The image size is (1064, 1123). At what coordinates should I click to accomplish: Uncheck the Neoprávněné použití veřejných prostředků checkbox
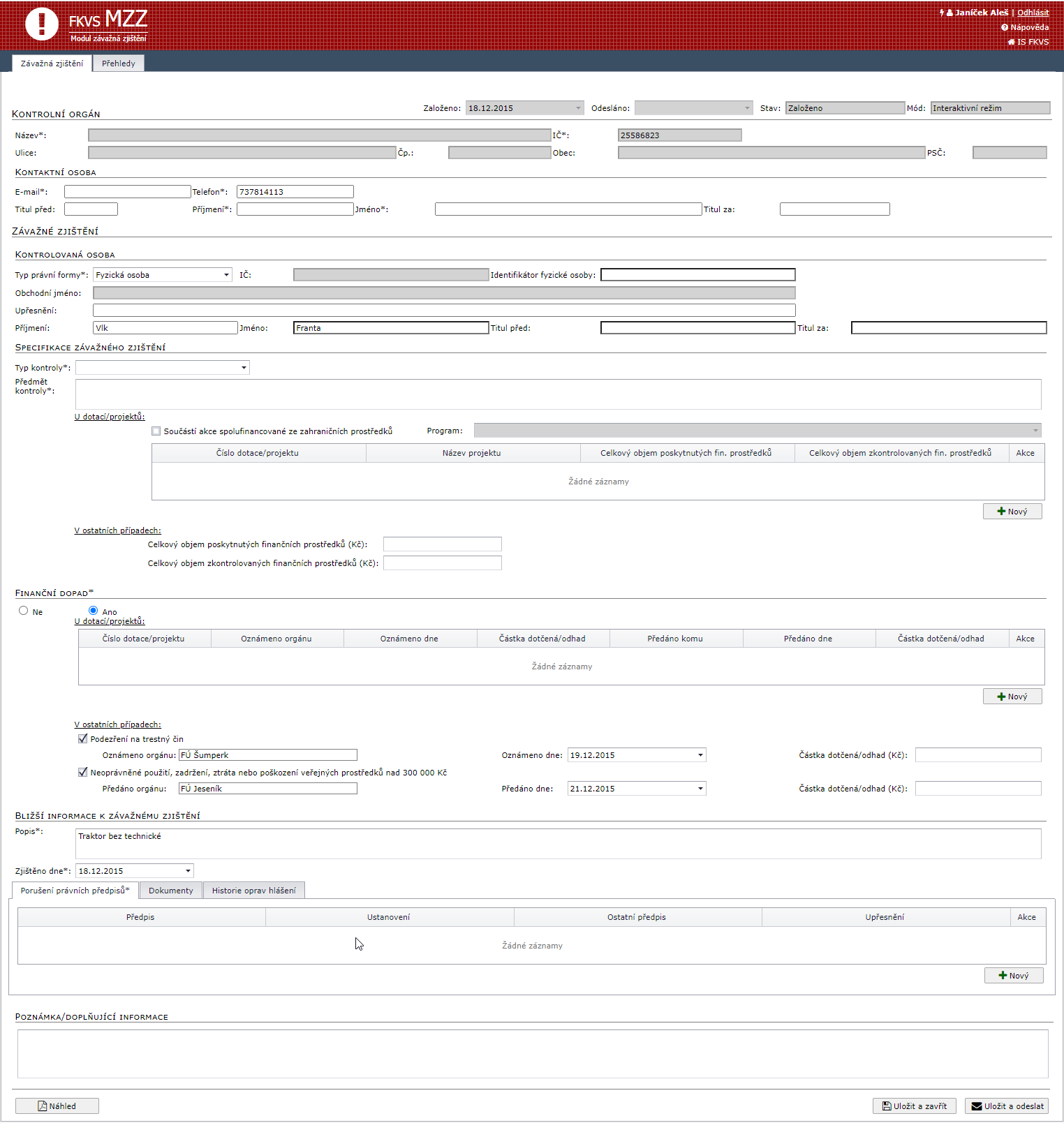pyautogui.click(x=82, y=772)
